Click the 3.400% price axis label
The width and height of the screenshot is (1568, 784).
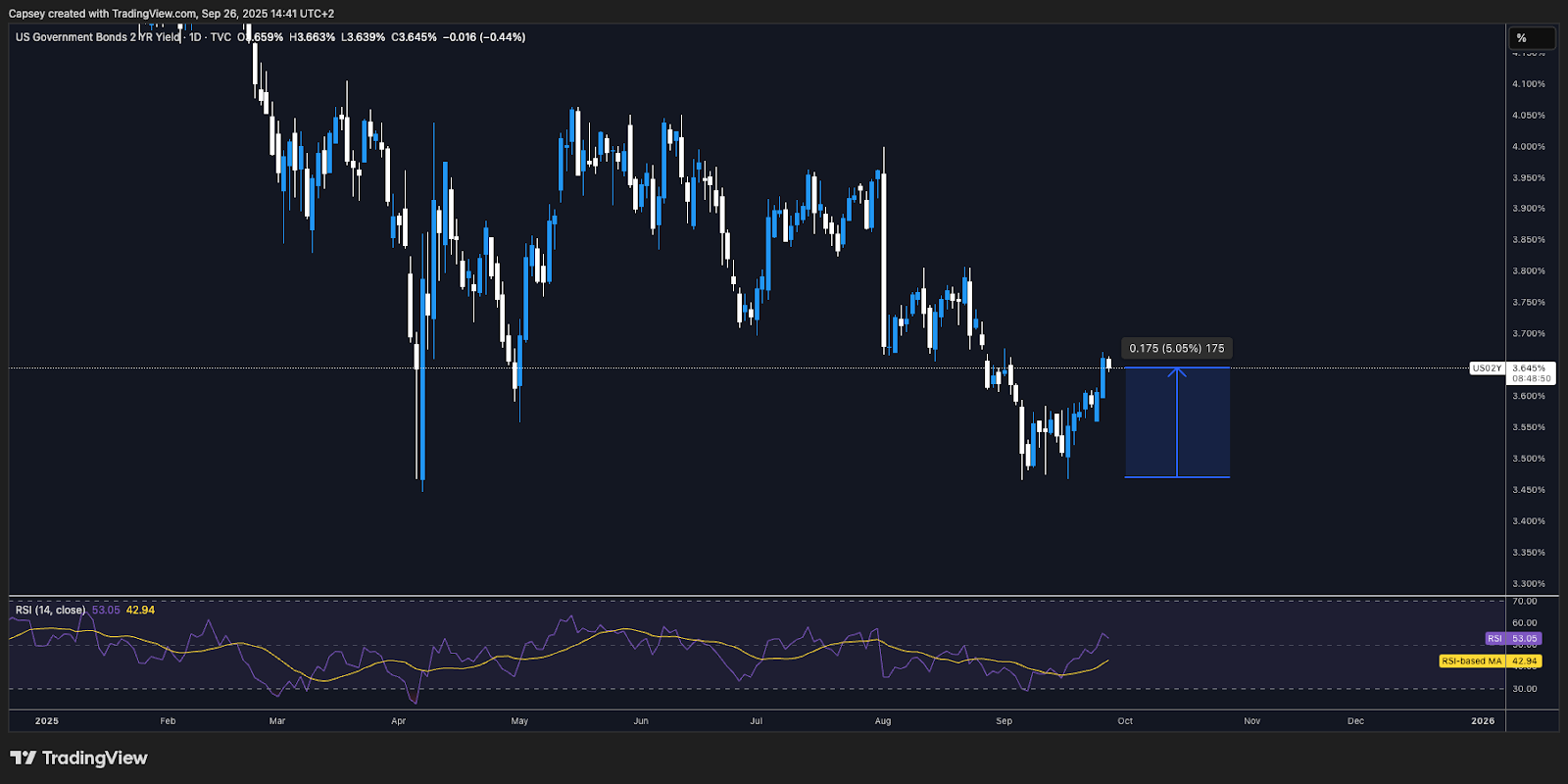pyautogui.click(x=1529, y=521)
